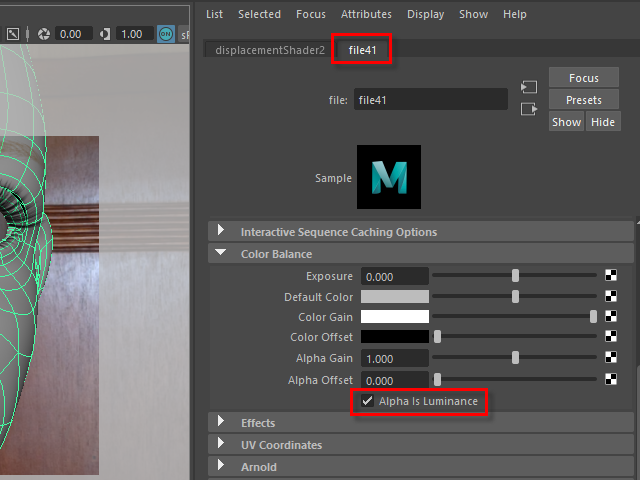Click the Exposure map checker icon

610,276
